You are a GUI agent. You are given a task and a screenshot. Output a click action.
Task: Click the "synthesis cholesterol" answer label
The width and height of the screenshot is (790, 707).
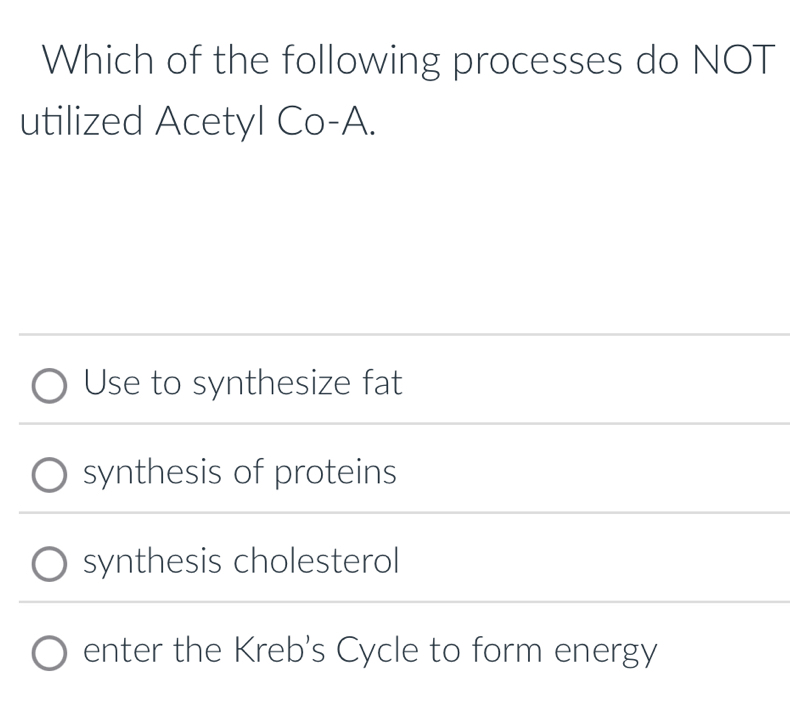[x=241, y=562]
